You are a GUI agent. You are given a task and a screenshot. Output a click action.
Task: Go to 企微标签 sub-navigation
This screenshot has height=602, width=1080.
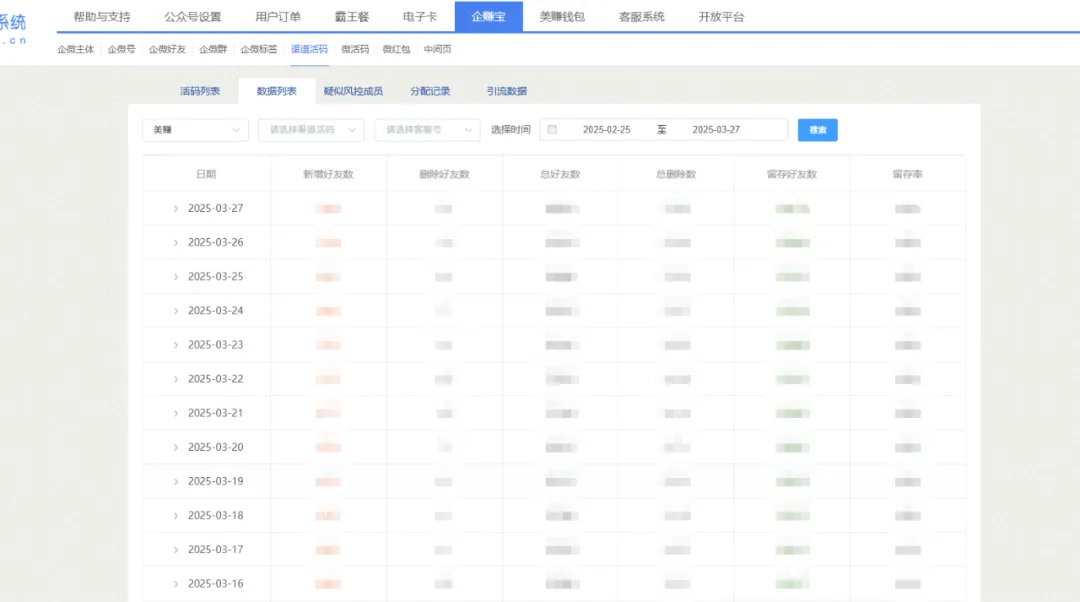258,49
